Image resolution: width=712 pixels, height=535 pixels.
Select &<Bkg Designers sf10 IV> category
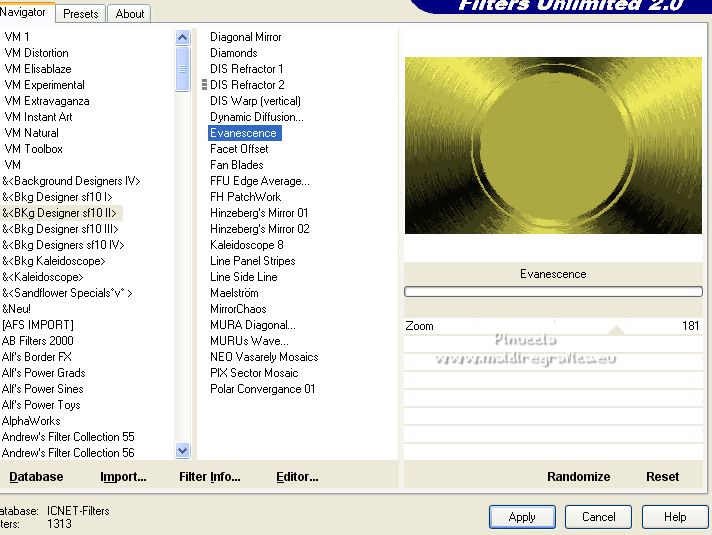63,245
